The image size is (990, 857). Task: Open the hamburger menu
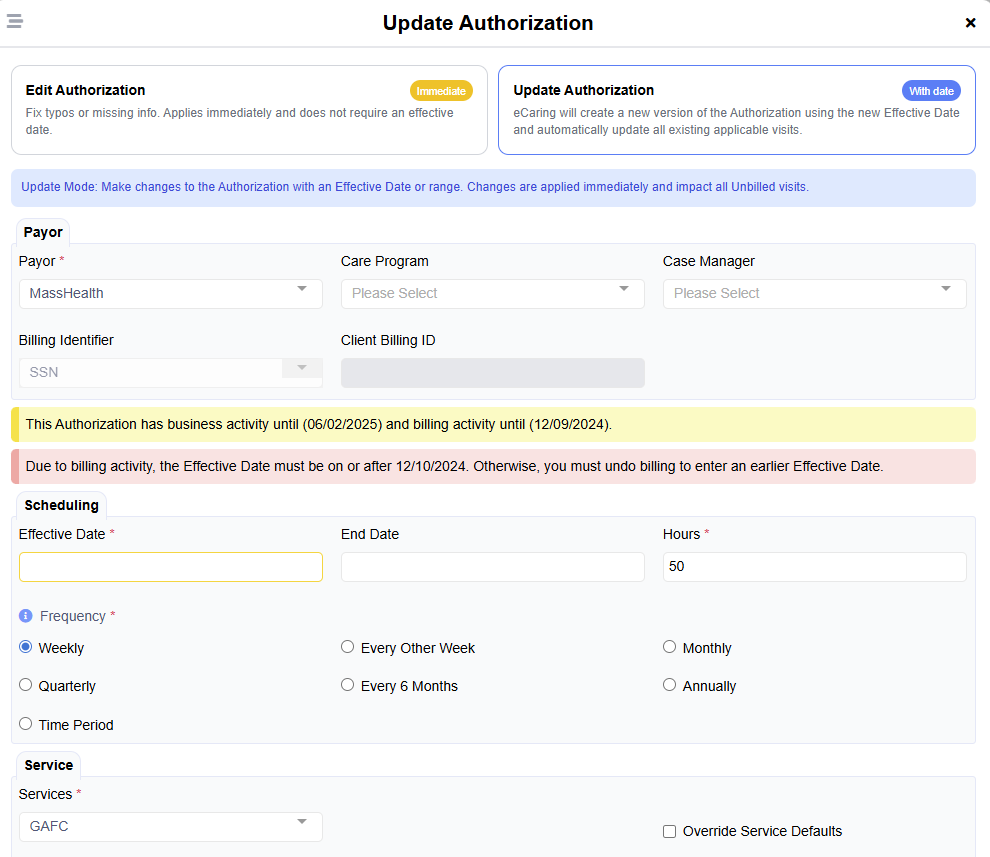(14, 20)
